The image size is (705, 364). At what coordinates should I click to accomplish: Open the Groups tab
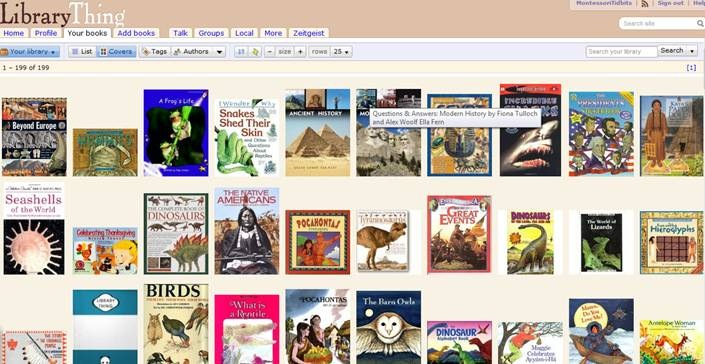[211, 33]
